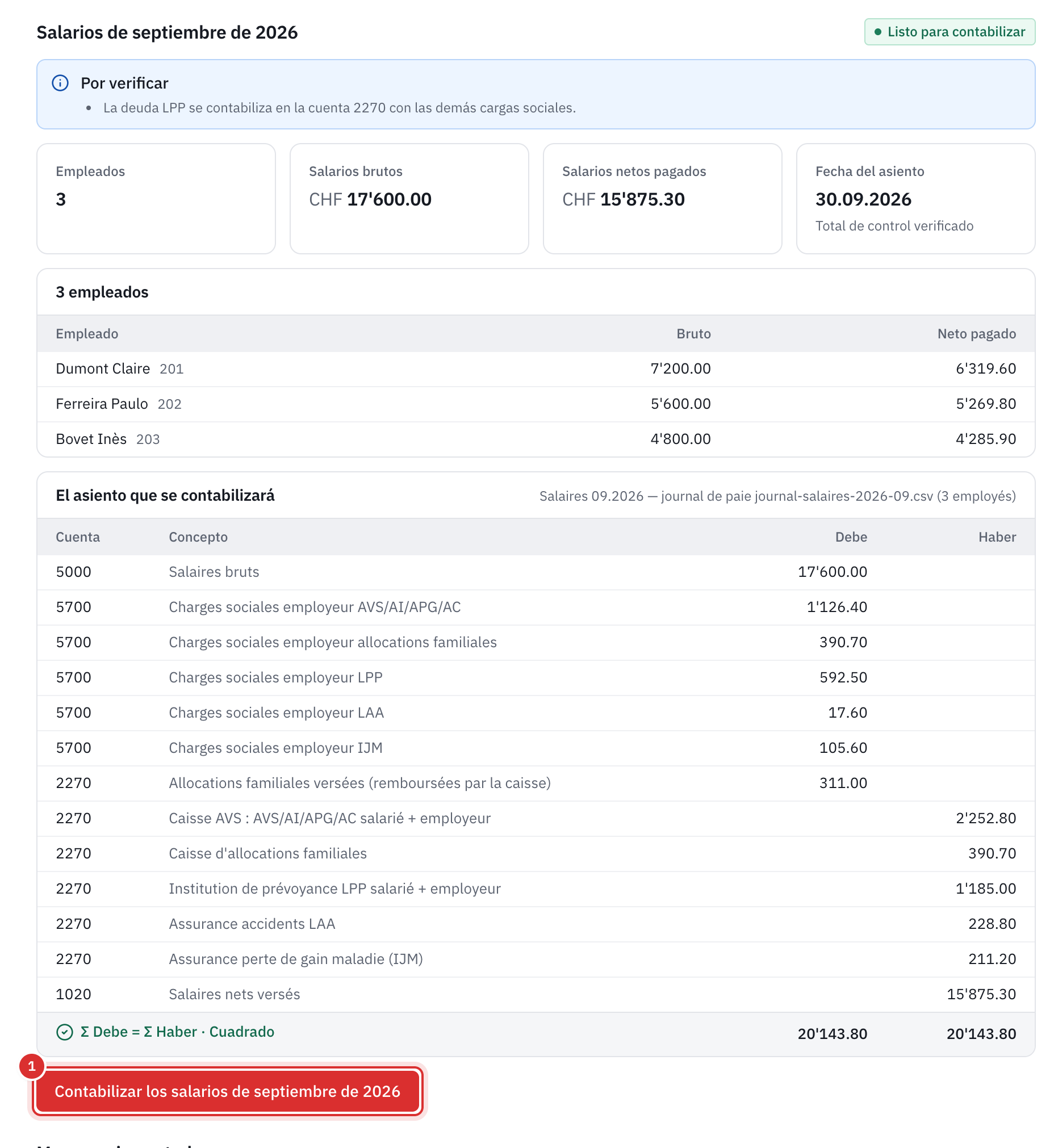Select the 5000 Salaires bruts entry line

[x=536, y=572]
